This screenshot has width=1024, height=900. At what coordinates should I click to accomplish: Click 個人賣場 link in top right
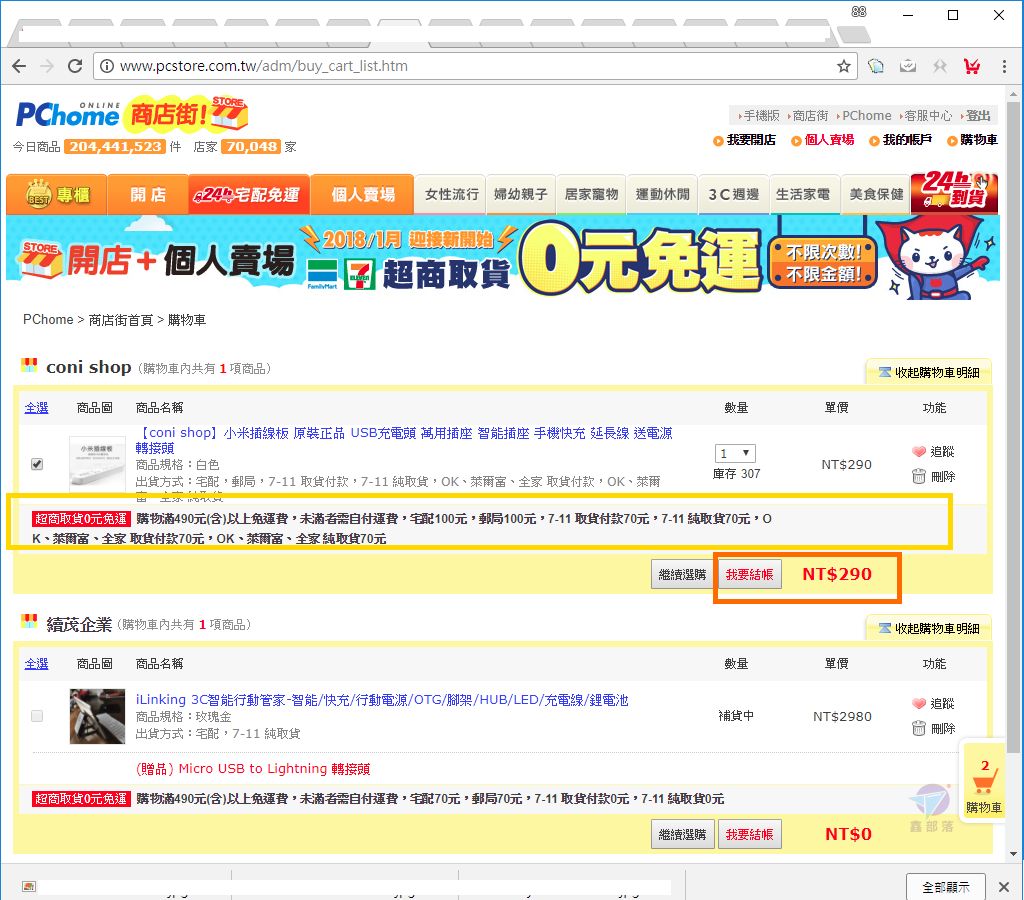click(x=829, y=140)
